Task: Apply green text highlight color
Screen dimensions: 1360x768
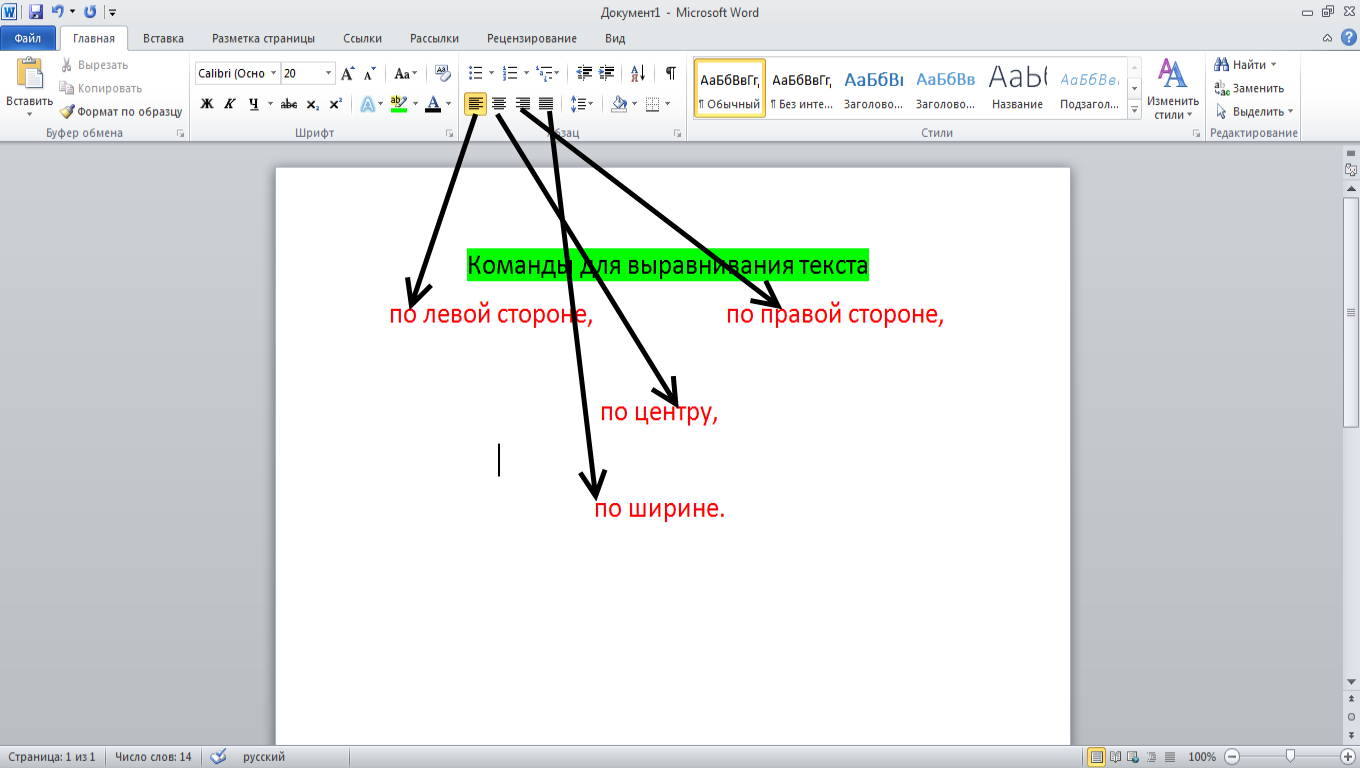Action: [398, 103]
